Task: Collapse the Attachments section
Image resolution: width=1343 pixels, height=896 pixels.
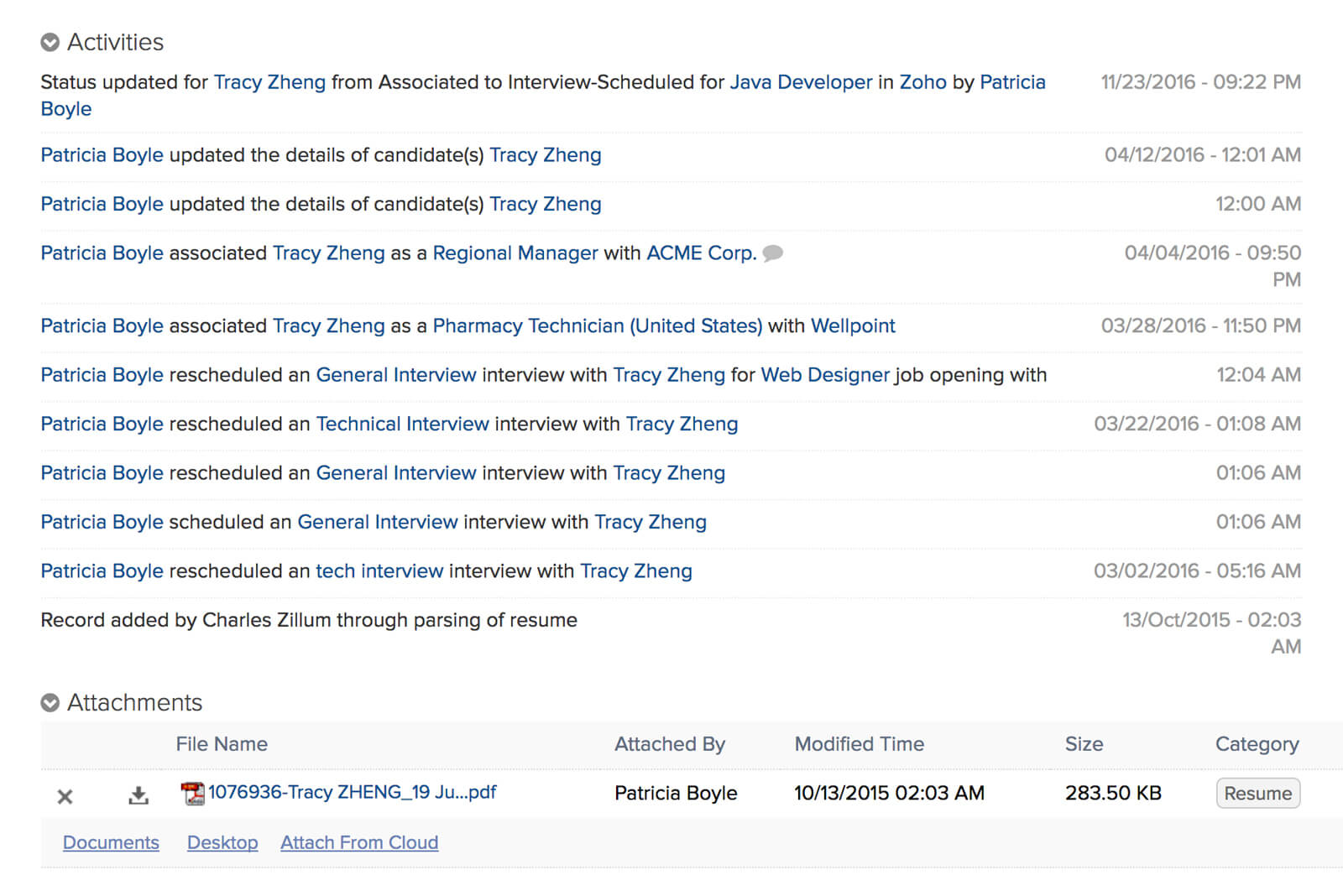Action: point(50,702)
